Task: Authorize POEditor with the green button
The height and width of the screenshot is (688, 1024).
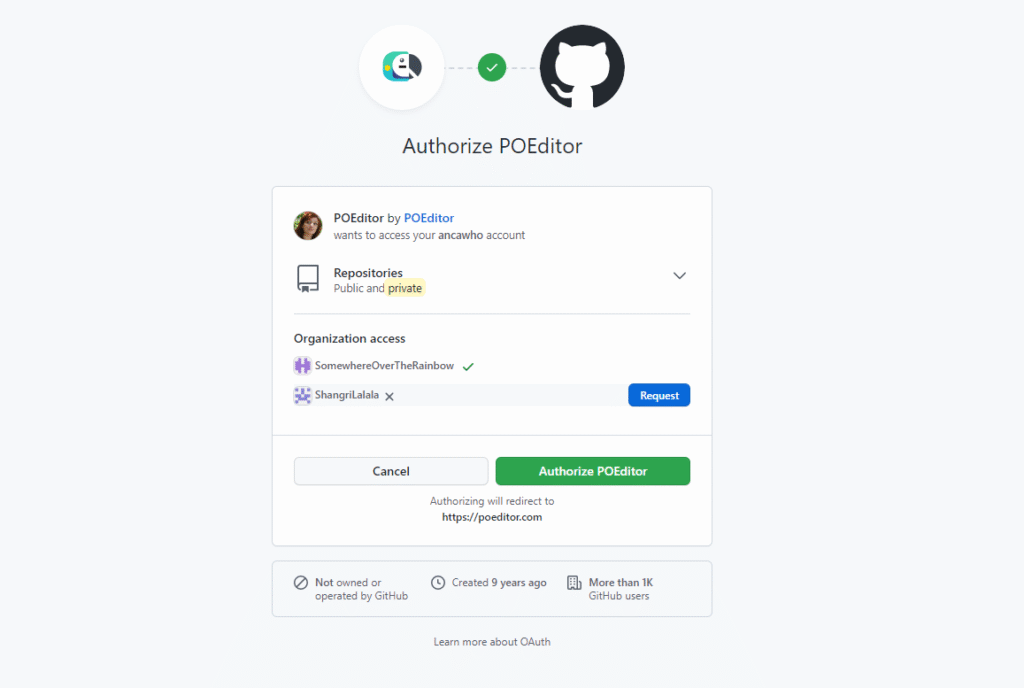Action: pyautogui.click(x=592, y=471)
